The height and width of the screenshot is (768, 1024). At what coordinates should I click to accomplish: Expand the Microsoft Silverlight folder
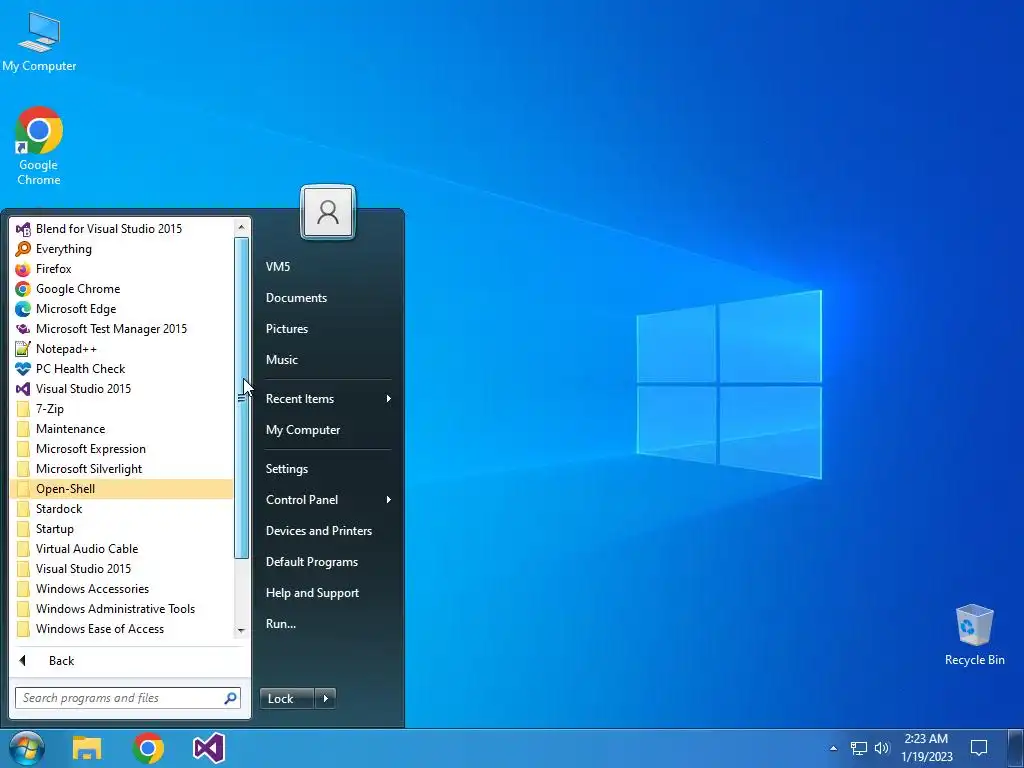pos(121,468)
